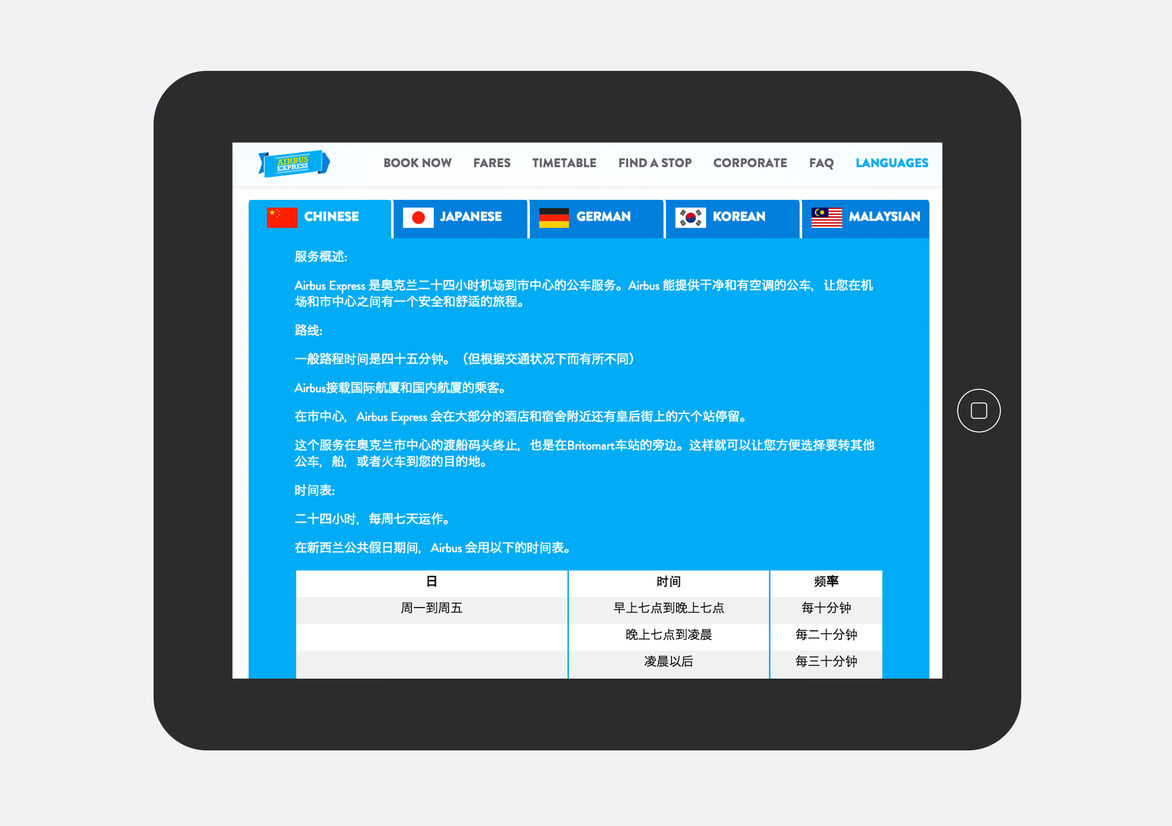The height and width of the screenshot is (826, 1172).
Task: Open the Book Now page
Action: coord(417,163)
